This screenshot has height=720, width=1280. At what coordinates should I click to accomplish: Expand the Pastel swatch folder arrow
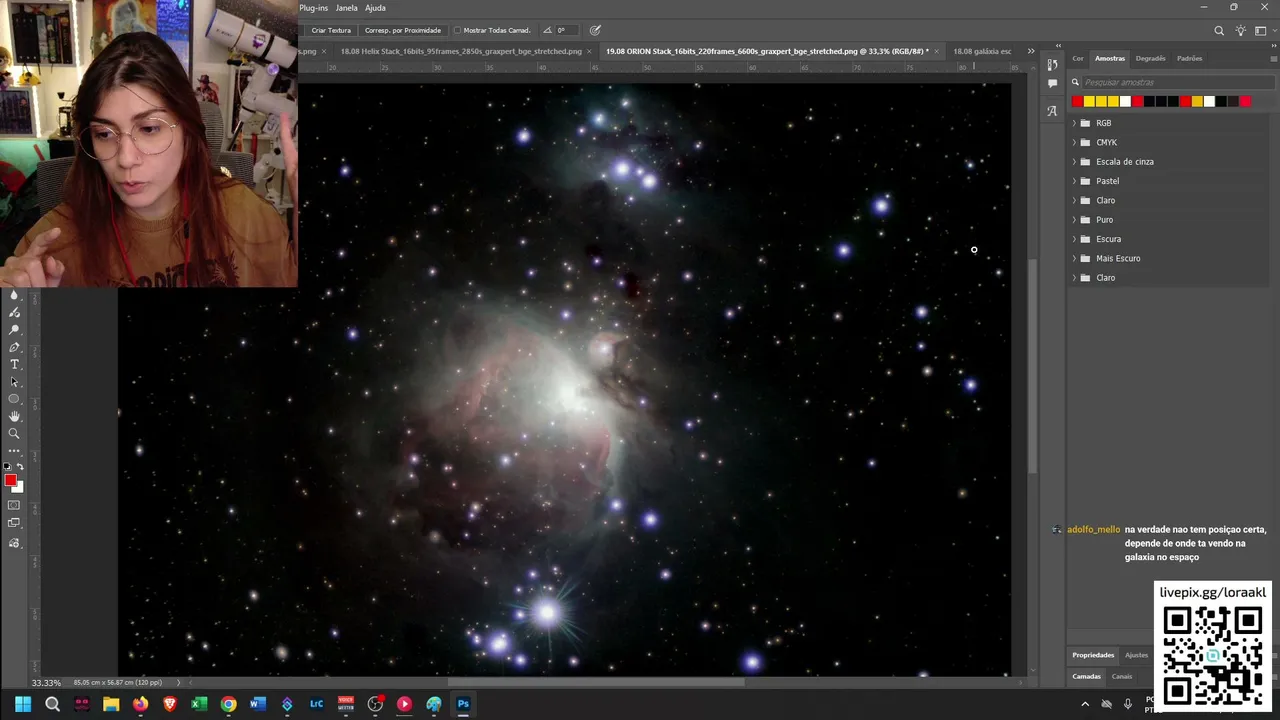point(1074,181)
